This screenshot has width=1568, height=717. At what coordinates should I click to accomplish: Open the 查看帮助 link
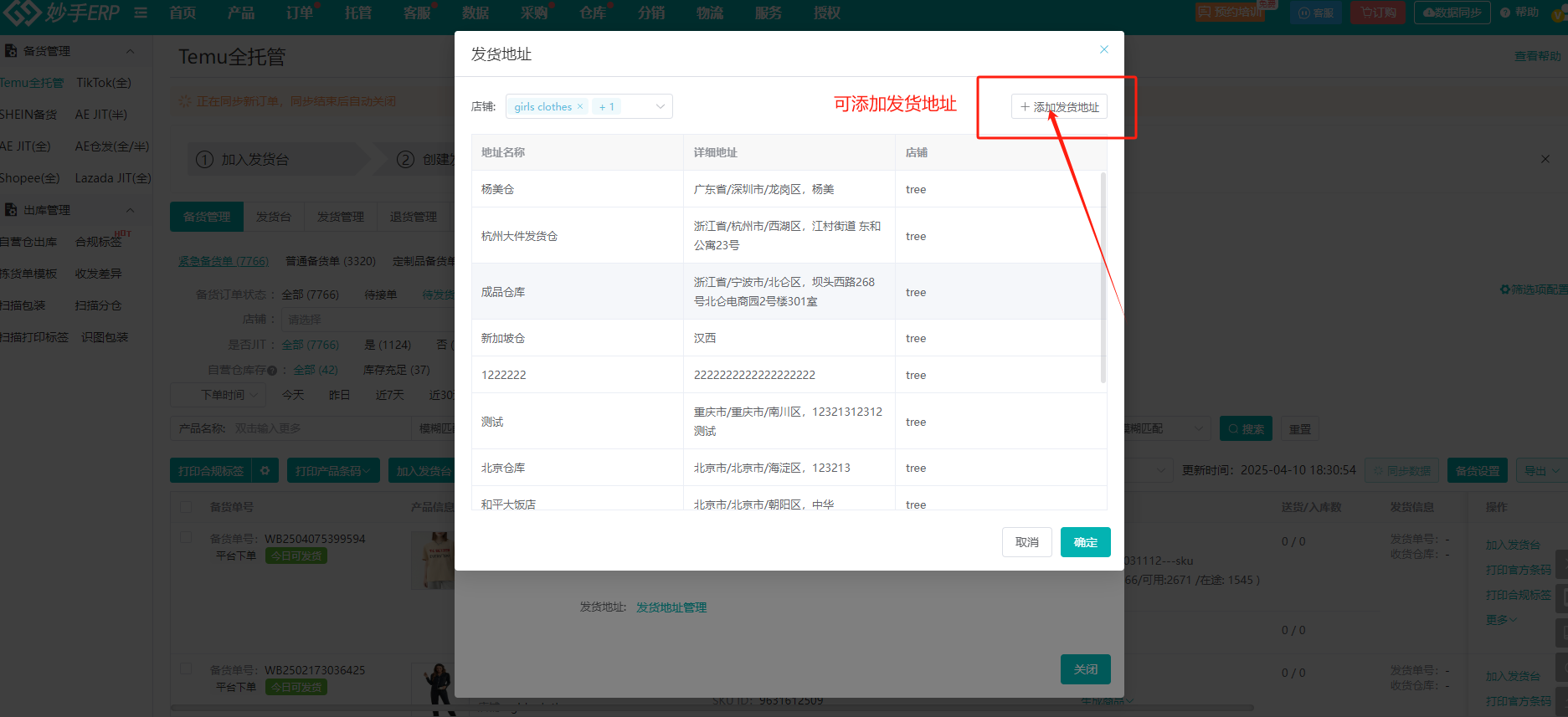1538,56
